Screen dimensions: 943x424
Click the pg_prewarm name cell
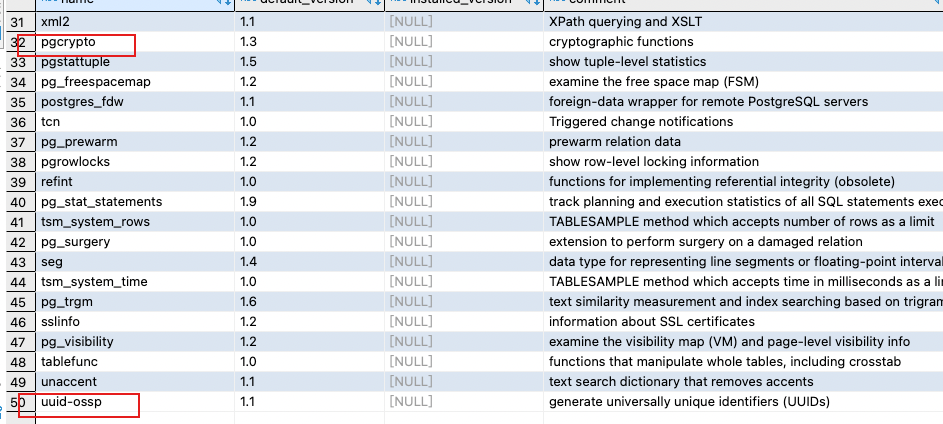pos(79,142)
